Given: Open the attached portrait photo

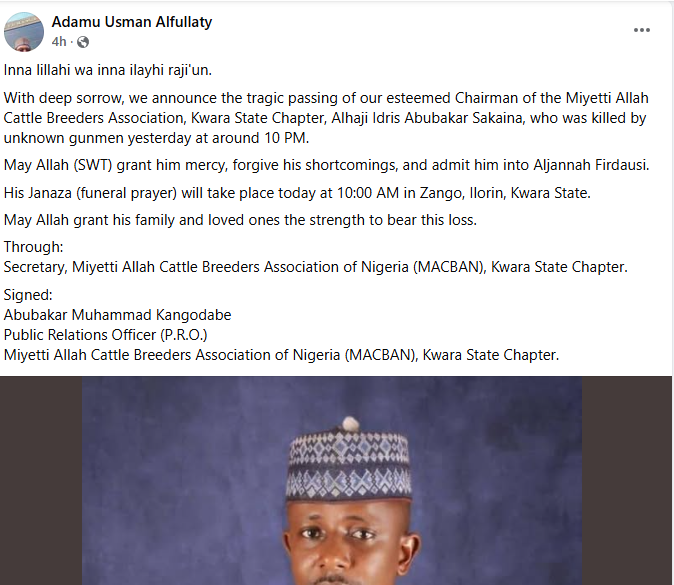Looking at the screenshot, I should [332, 480].
